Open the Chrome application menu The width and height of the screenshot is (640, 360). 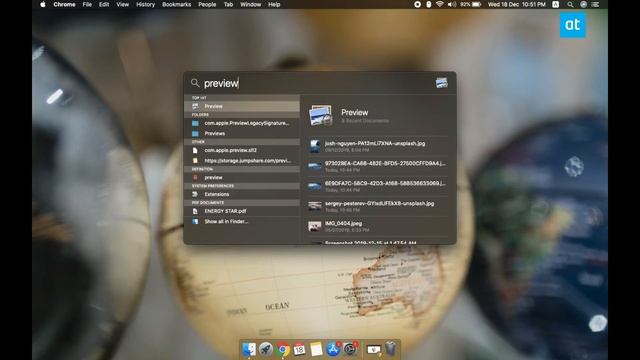(x=64, y=4)
